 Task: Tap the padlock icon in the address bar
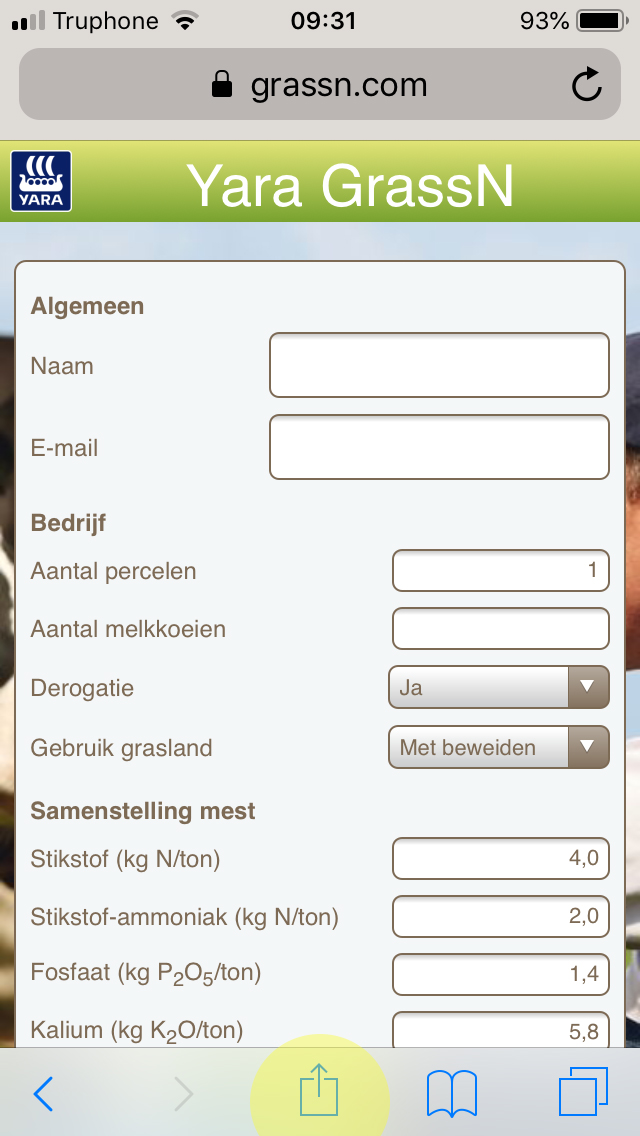pyautogui.click(x=222, y=85)
